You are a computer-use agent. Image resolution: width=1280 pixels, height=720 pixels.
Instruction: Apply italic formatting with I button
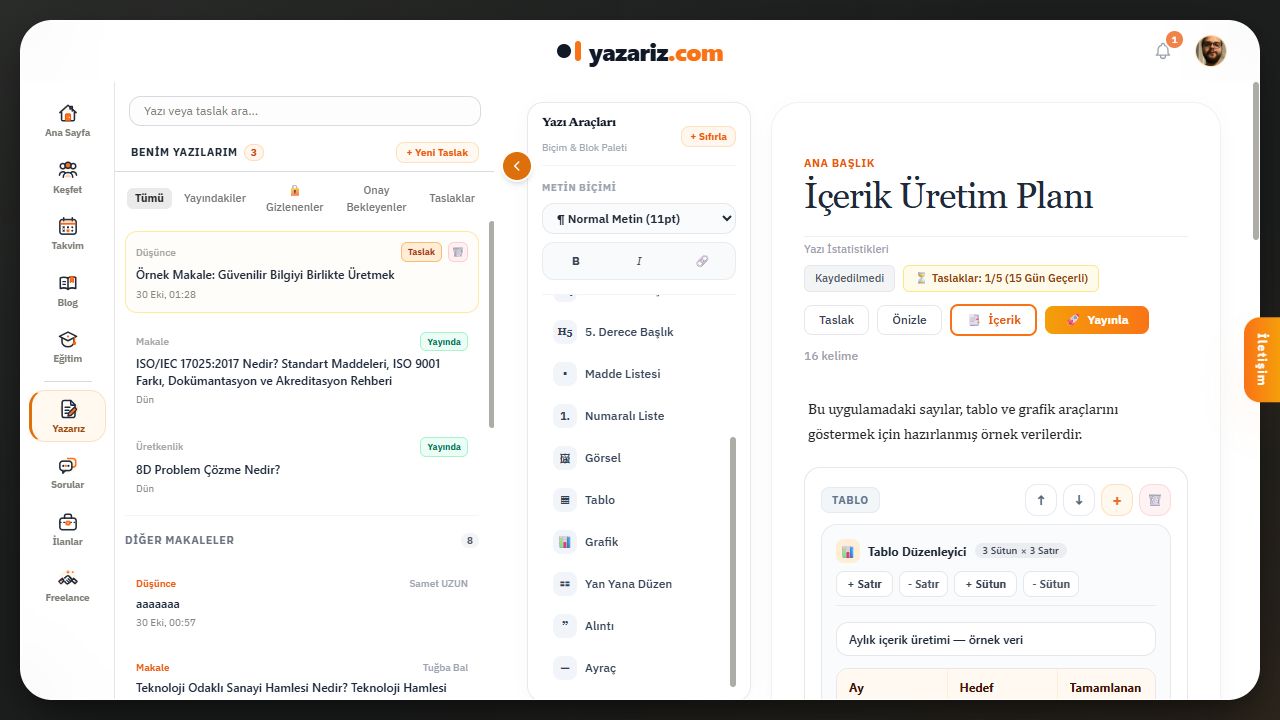(x=639, y=261)
